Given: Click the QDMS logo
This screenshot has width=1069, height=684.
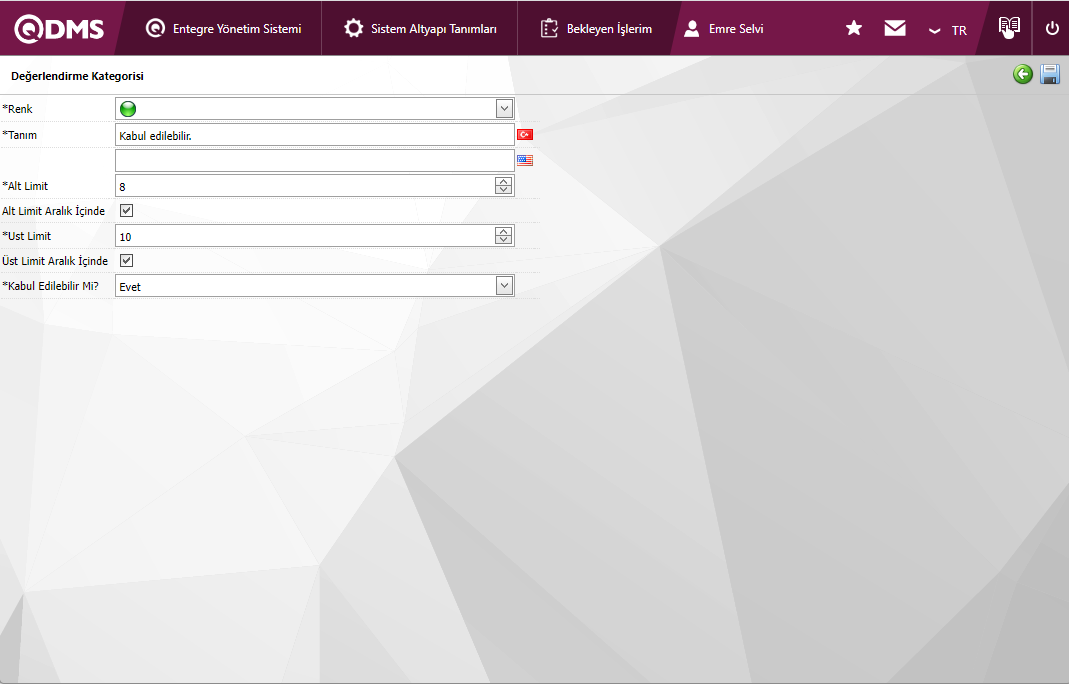Looking at the screenshot, I should (x=59, y=29).
